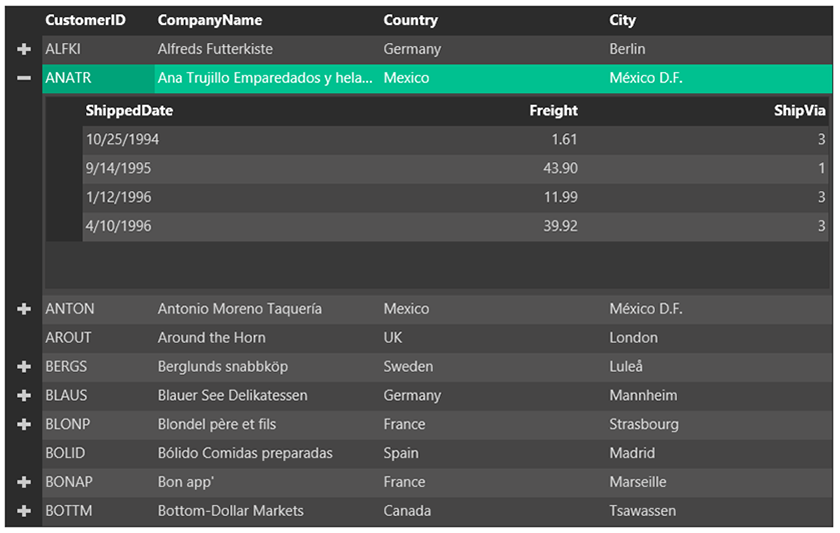Select the Around the Horn row
The width and height of the screenshot is (840, 533).
click(x=212, y=338)
